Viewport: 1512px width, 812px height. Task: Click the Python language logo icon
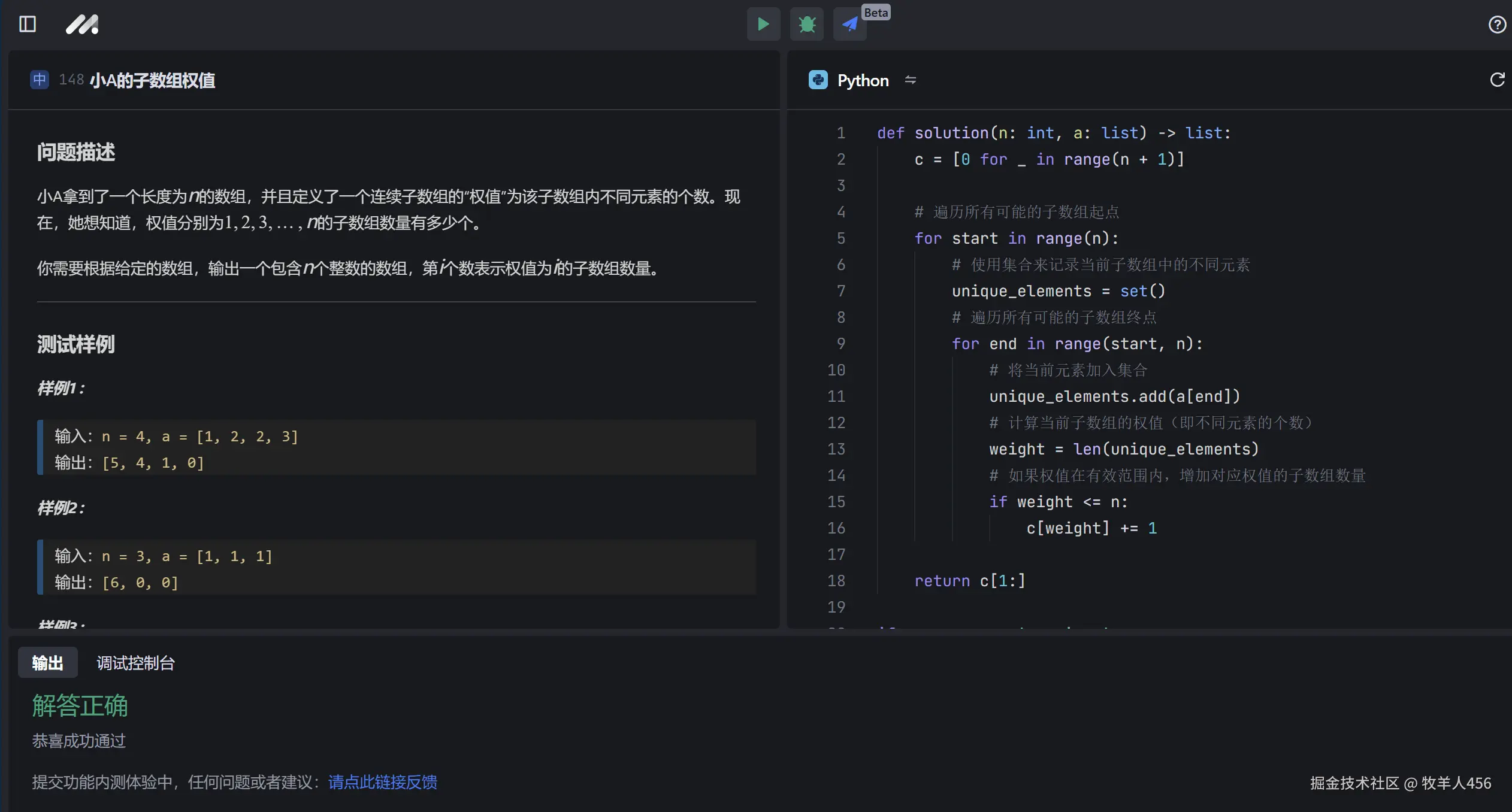point(818,80)
